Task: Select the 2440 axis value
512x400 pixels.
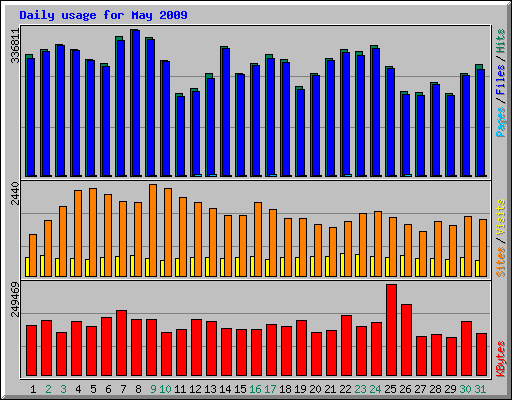Action: coord(15,193)
